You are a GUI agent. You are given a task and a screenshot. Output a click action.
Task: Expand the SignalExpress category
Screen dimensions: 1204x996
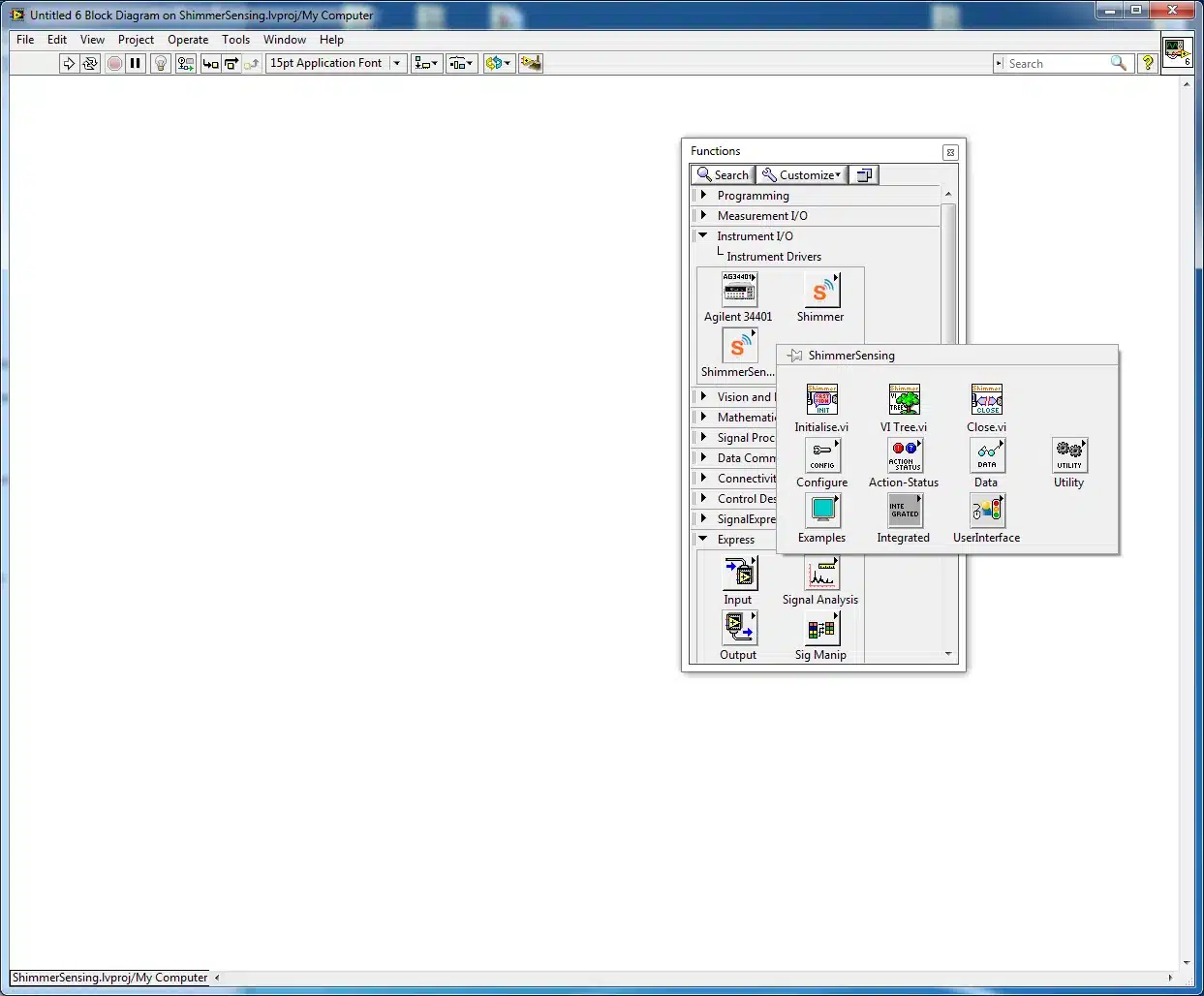pyautogui.click(x=704, y=519)
